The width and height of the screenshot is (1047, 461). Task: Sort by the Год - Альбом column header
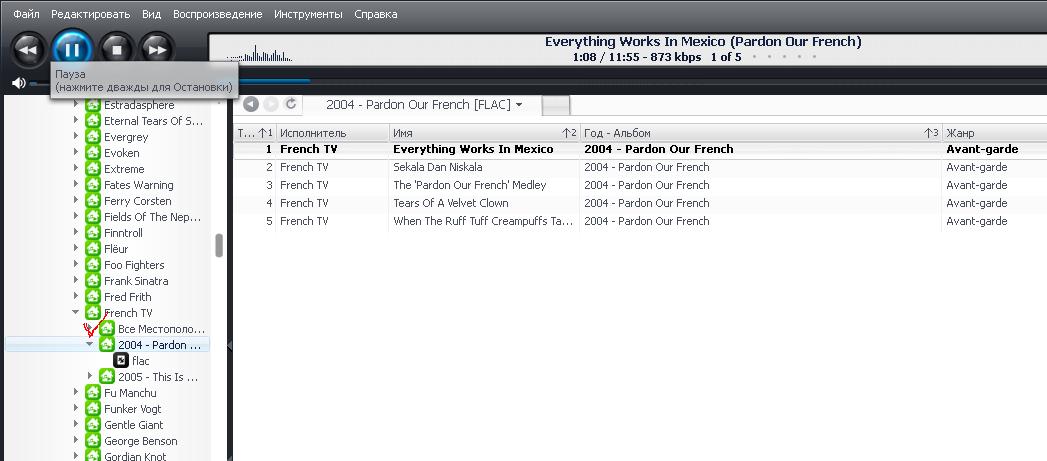coord(761,133)
